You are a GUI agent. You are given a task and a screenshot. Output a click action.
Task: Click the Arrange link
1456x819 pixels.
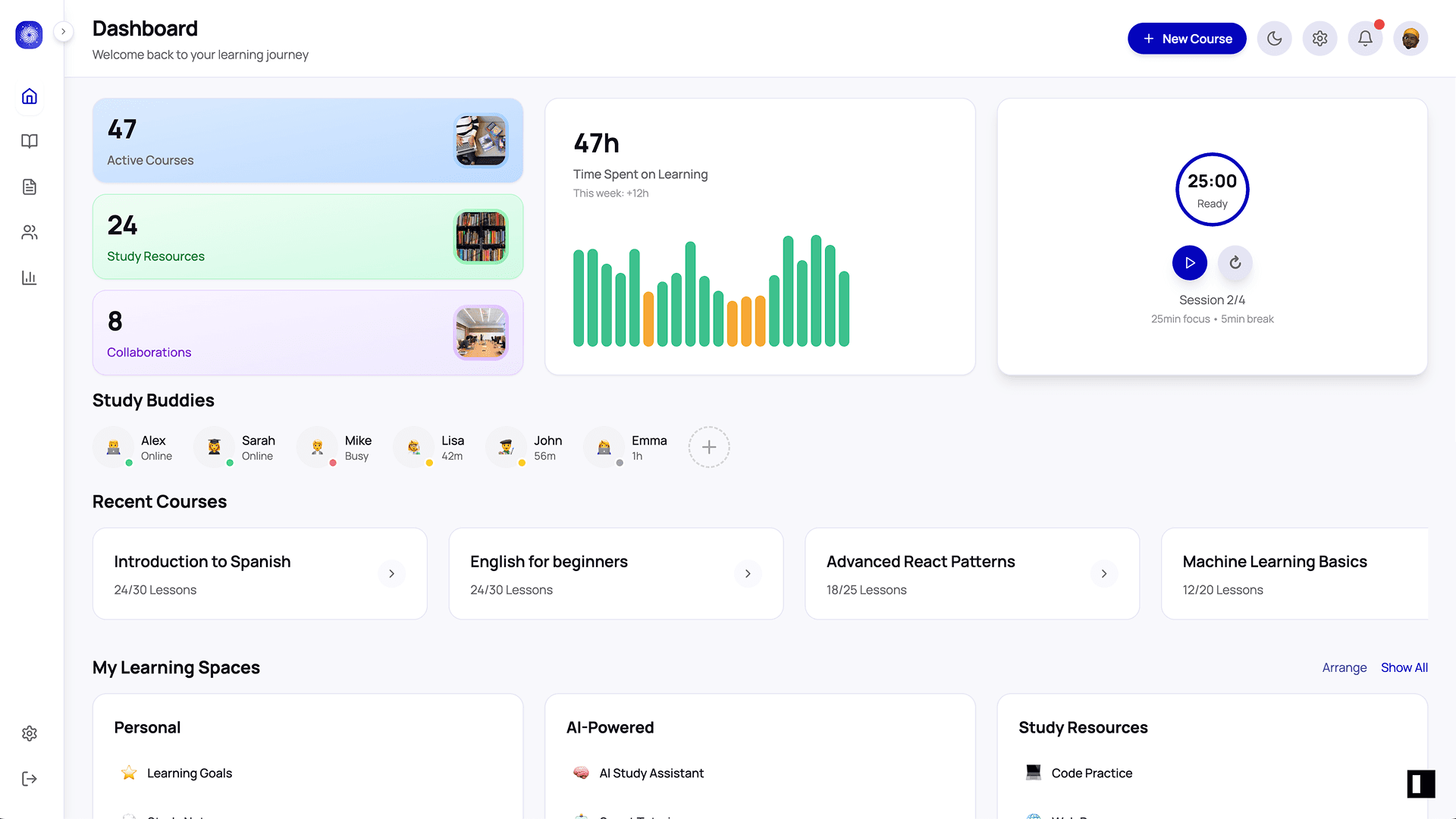coord(1344,668)
